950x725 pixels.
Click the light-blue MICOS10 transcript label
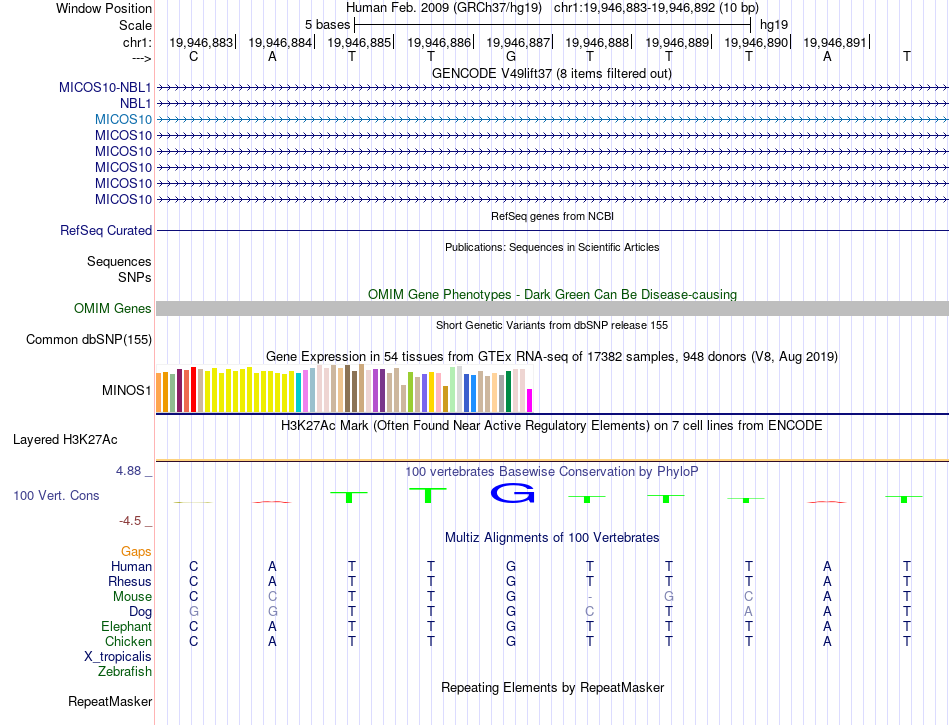(x=123, y=119)
